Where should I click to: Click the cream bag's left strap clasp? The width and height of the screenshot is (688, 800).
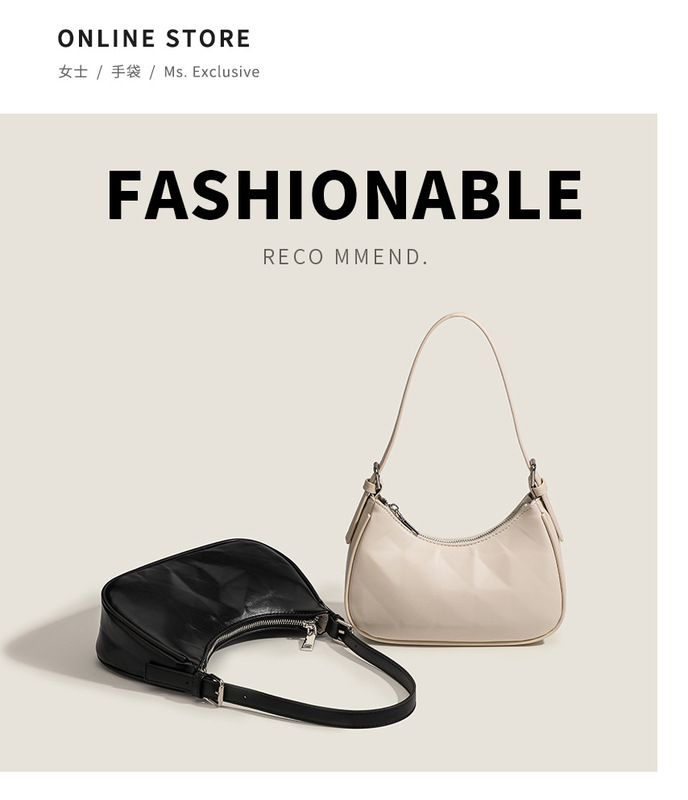click(x=376, y=476)
